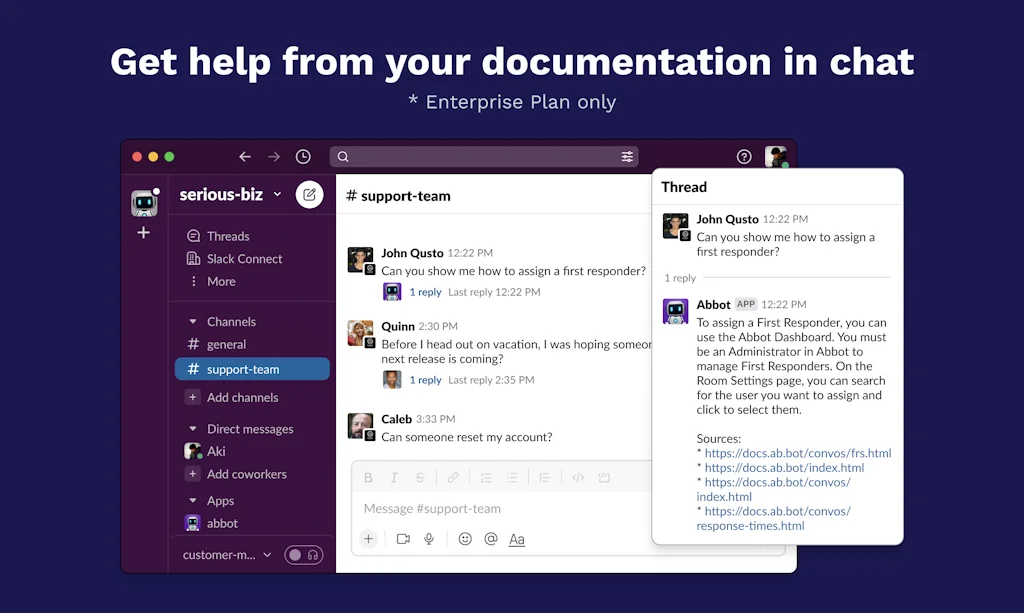Record an audio clip with microphone icon

[x=429, y=539]
